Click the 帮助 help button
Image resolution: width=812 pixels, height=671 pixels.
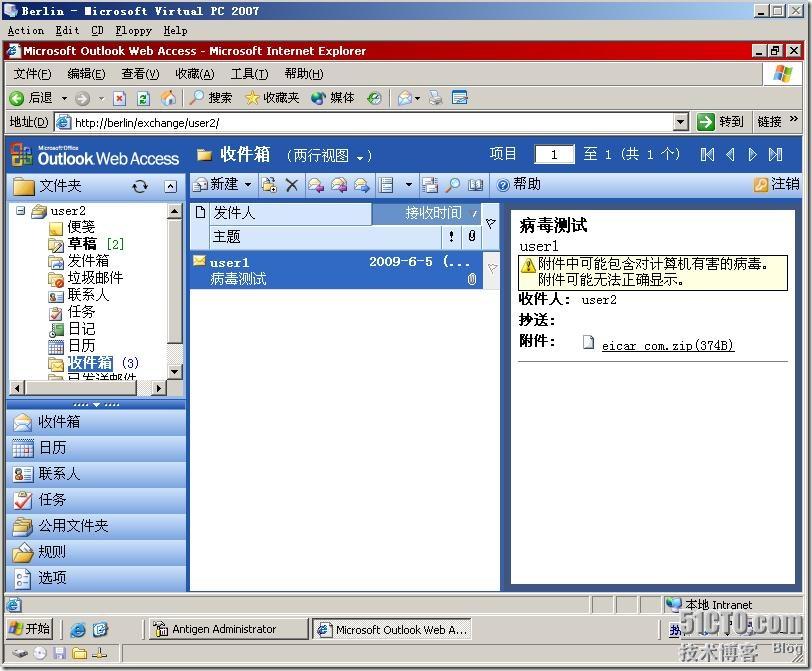518,184
